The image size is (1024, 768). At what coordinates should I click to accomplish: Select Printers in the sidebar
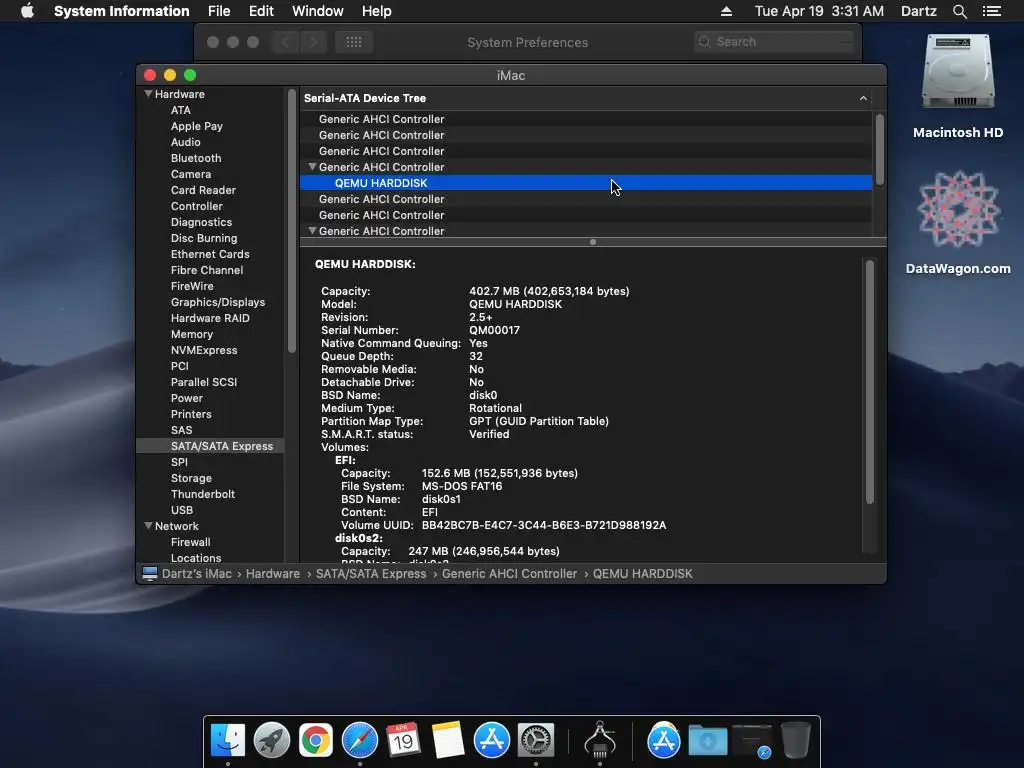coord(191,414)
